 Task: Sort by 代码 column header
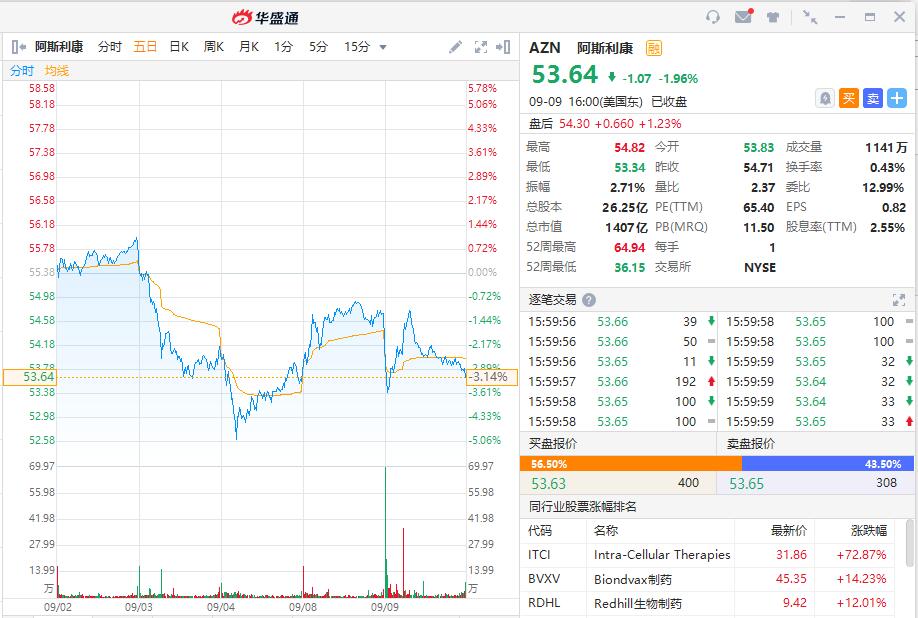(539, 531)
